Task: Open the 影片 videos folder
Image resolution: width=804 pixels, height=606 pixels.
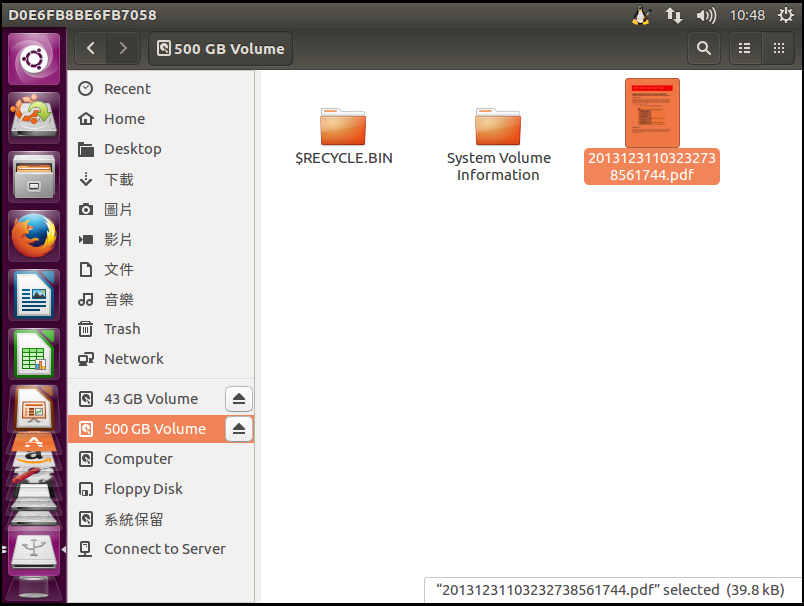Action: 160,239
